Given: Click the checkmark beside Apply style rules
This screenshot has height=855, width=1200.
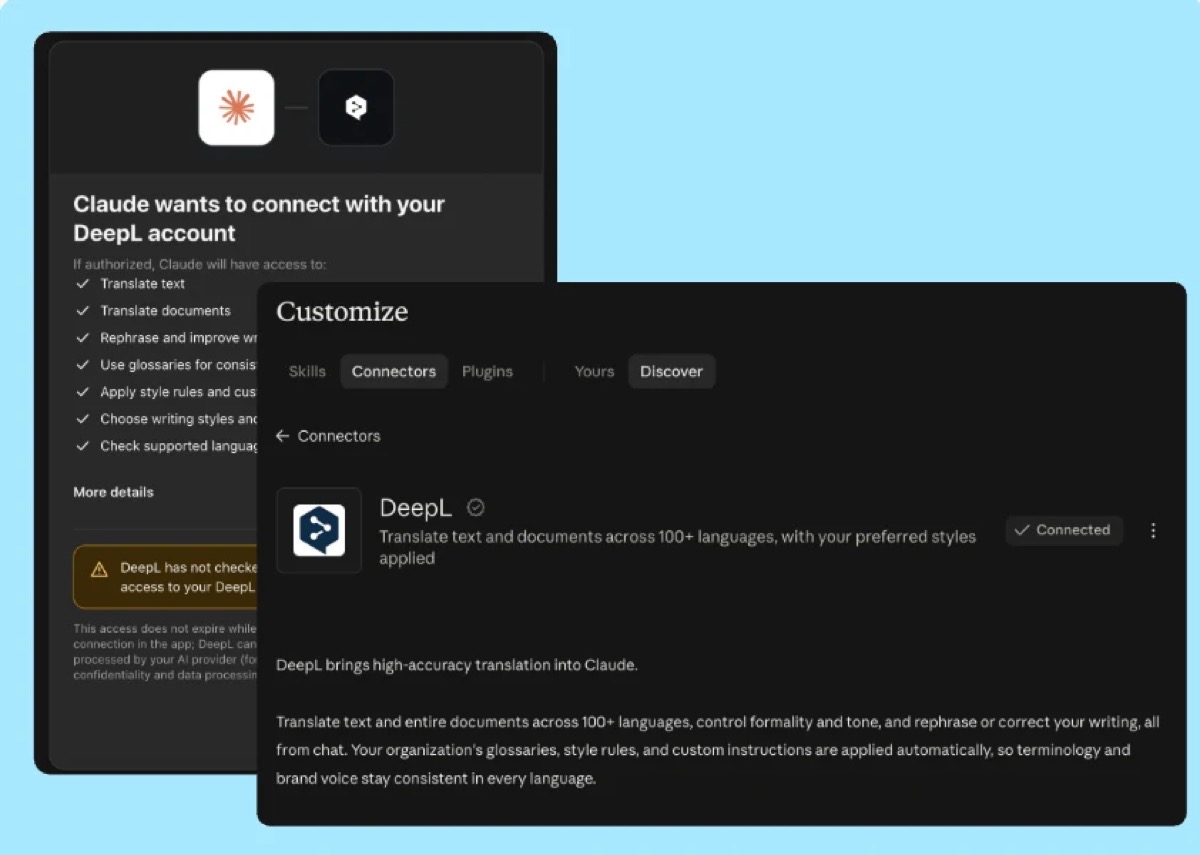Looking at the screenshot, I should point(82,392).
